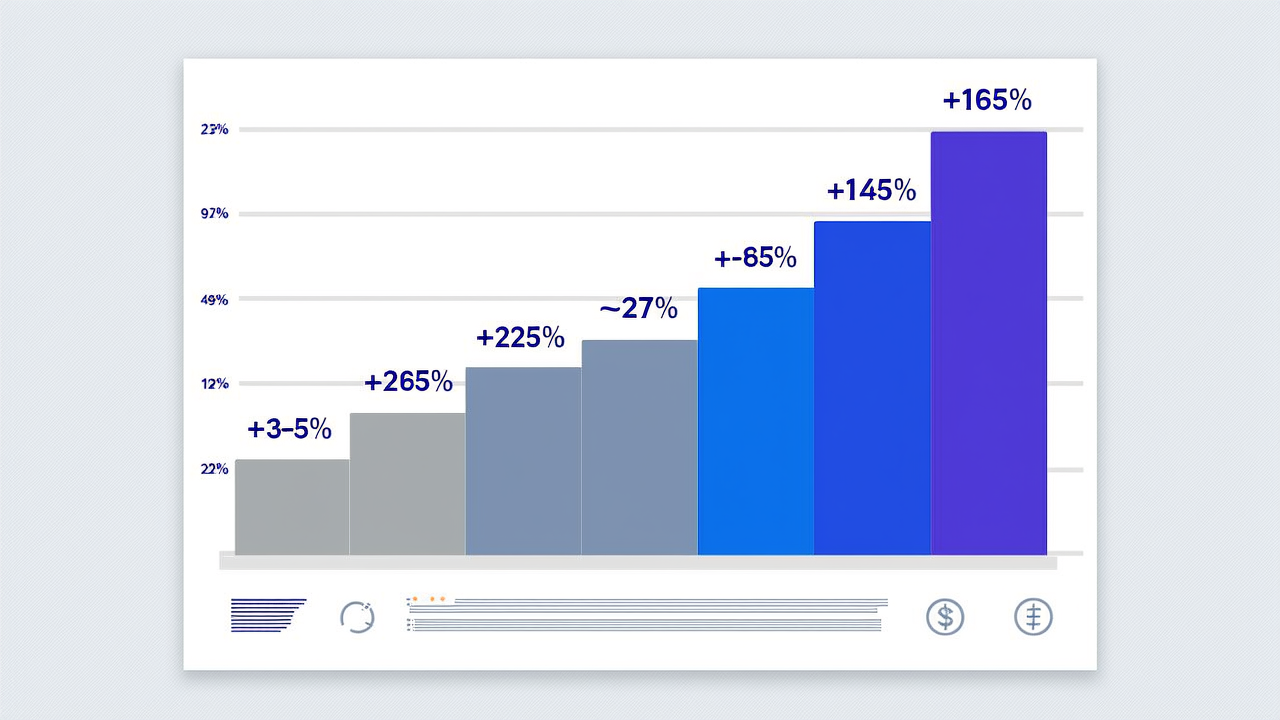Click the gray baseline strip under bars

point(638,563)
